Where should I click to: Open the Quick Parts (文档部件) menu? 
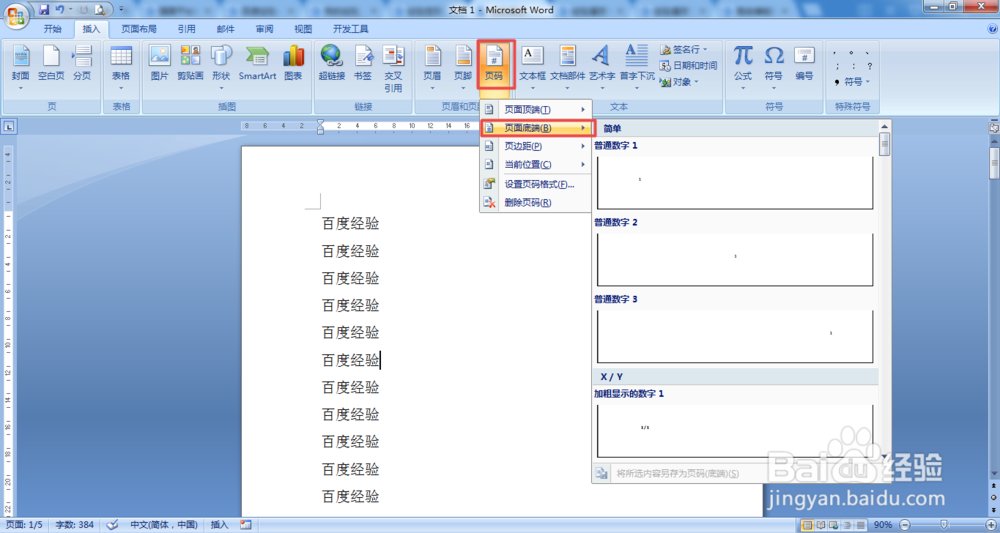568,68
